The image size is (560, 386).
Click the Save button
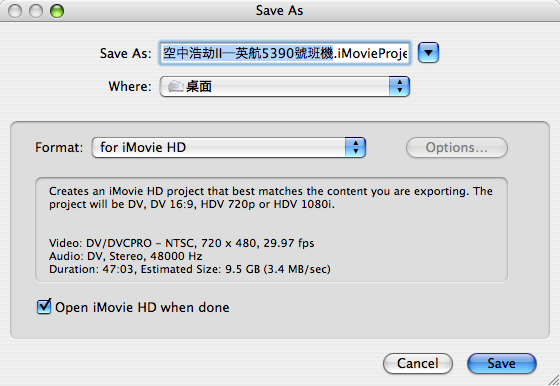click(502, 364)
